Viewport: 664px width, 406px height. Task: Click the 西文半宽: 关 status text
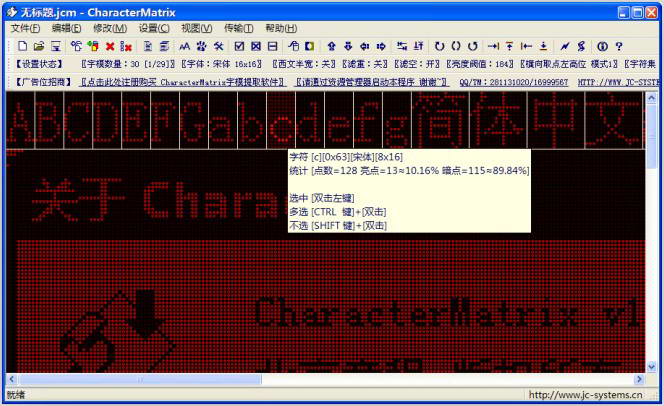point(304,64)
